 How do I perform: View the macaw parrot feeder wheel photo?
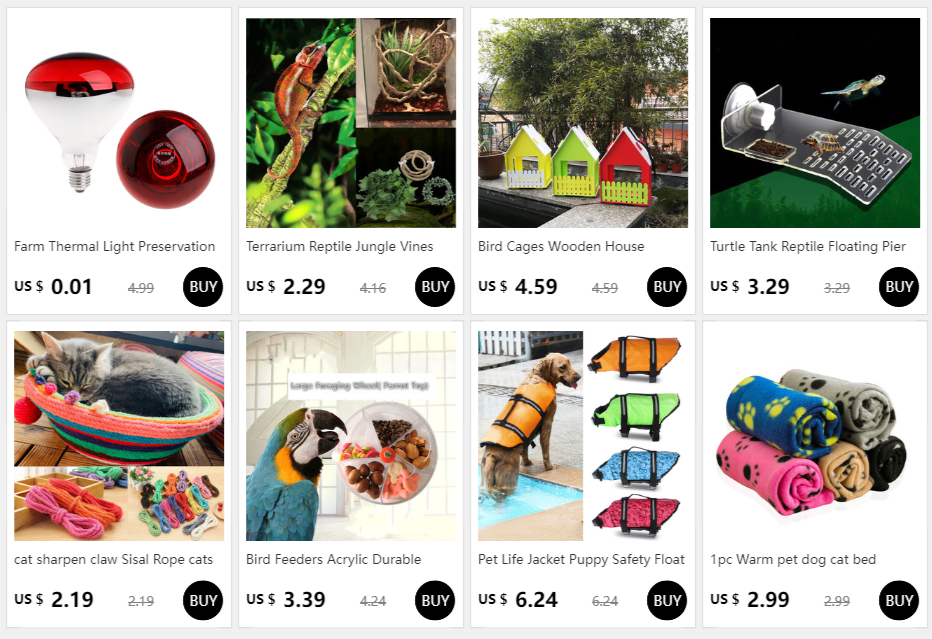coord(351,436)
